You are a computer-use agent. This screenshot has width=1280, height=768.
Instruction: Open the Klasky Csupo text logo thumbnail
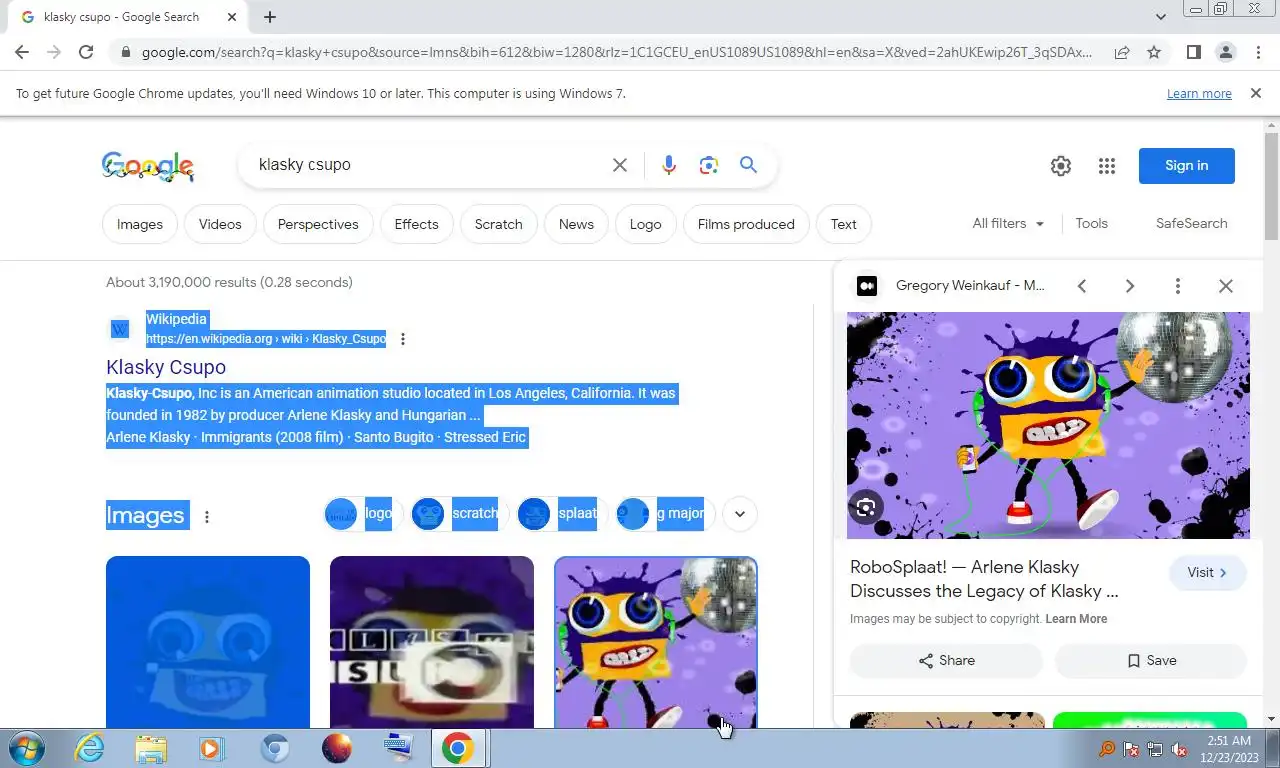(432, 642)
